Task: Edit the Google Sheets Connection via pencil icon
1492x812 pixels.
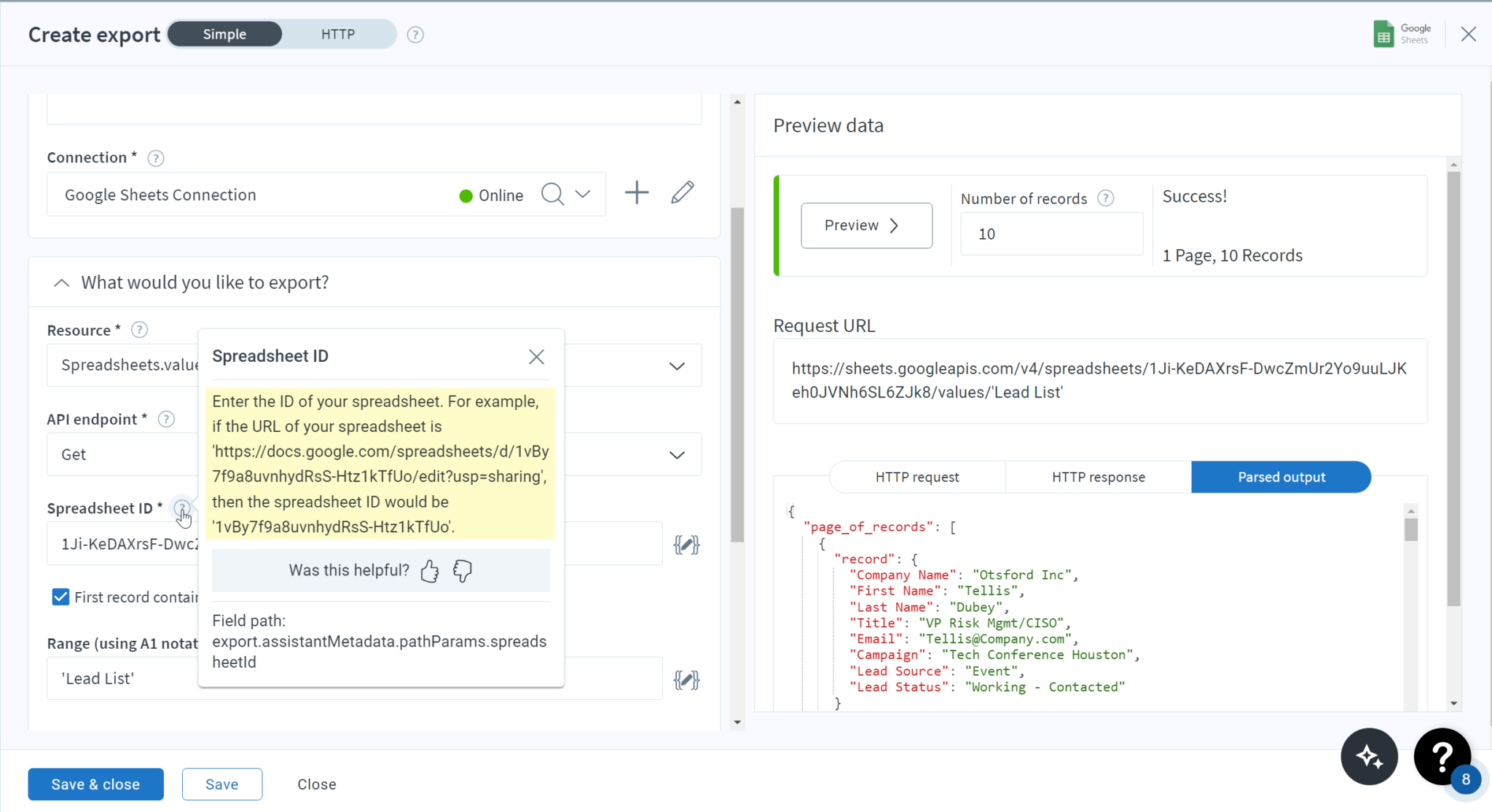Action: pos(680,192)
